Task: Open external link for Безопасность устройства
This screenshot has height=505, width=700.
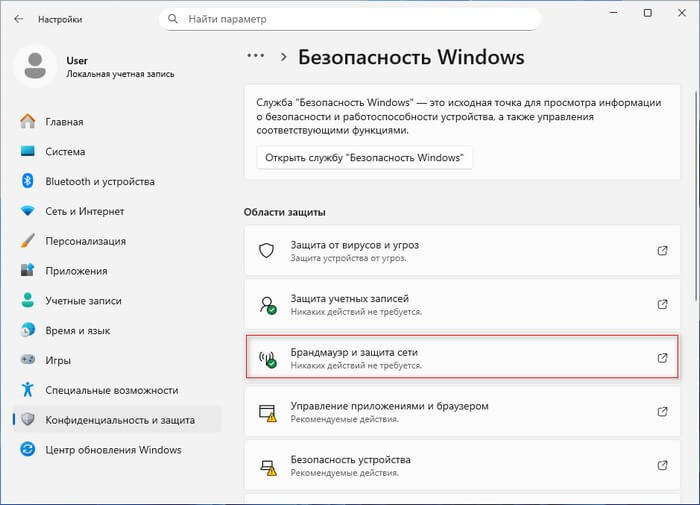Action: pos(662,466)
